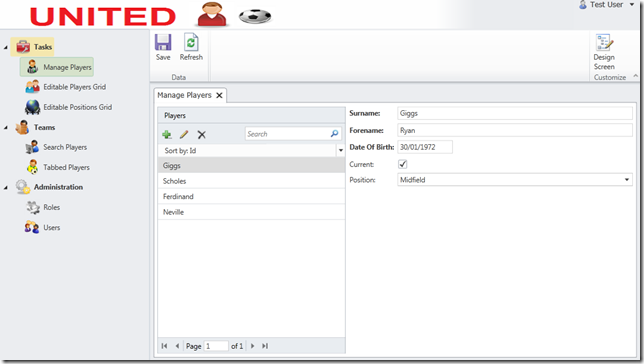The image size is (644, 364).
Task: Select Neville in the players list
Action: click(x=251, y=212)
